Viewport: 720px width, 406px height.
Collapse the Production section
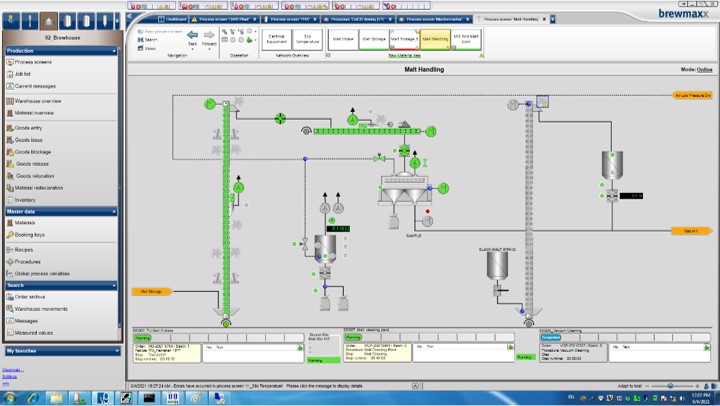point(114,50)
